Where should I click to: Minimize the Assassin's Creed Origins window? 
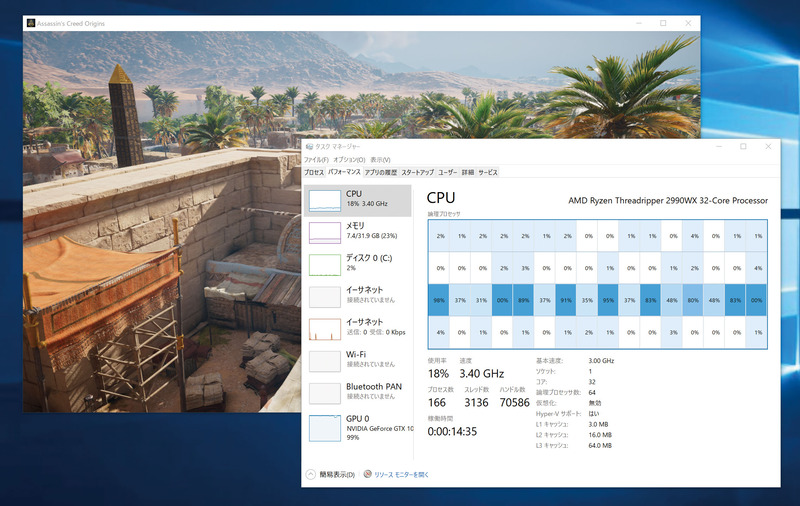[x=639, y=23]
